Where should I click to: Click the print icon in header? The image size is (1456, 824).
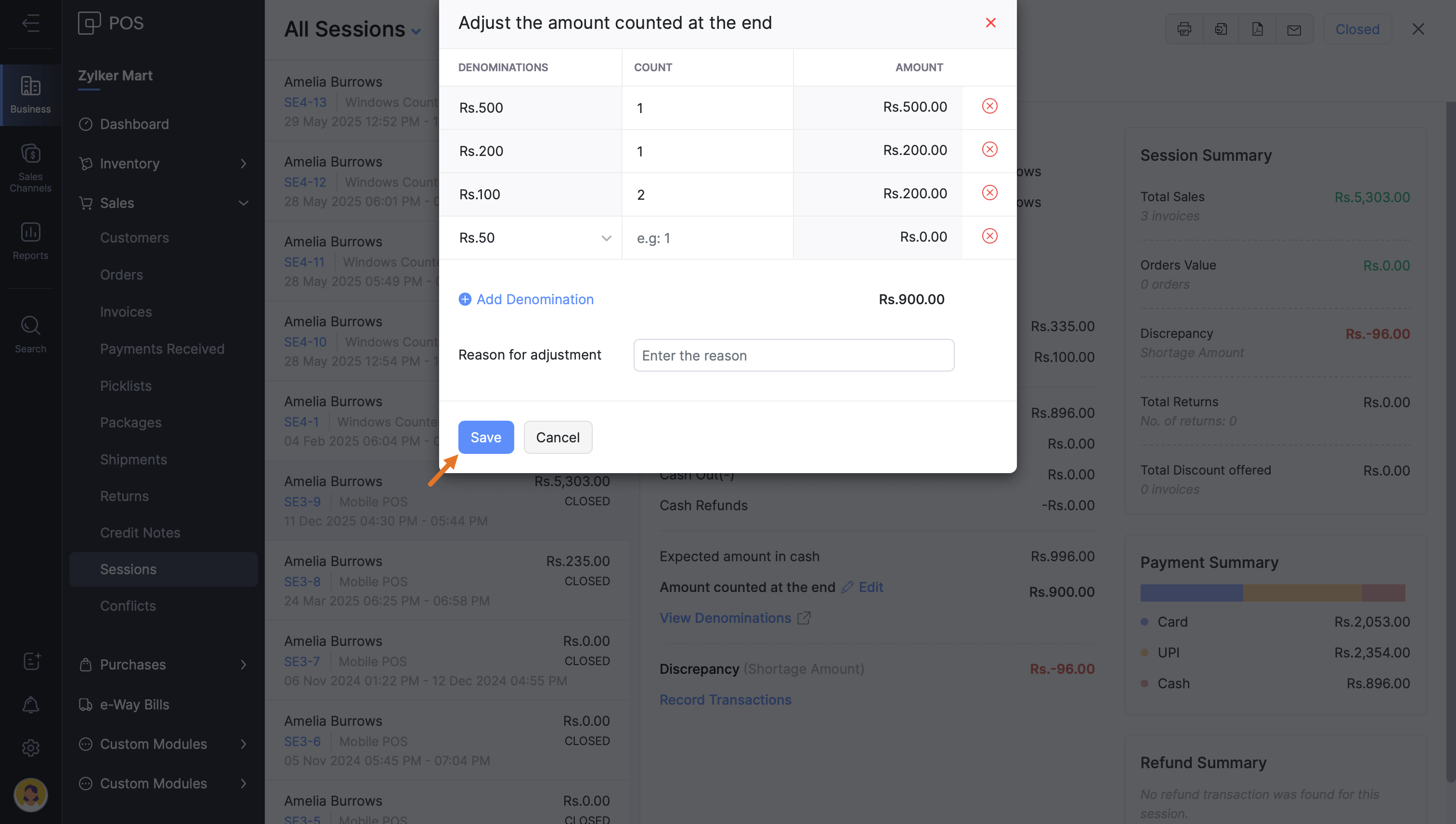click(1183, 29)
